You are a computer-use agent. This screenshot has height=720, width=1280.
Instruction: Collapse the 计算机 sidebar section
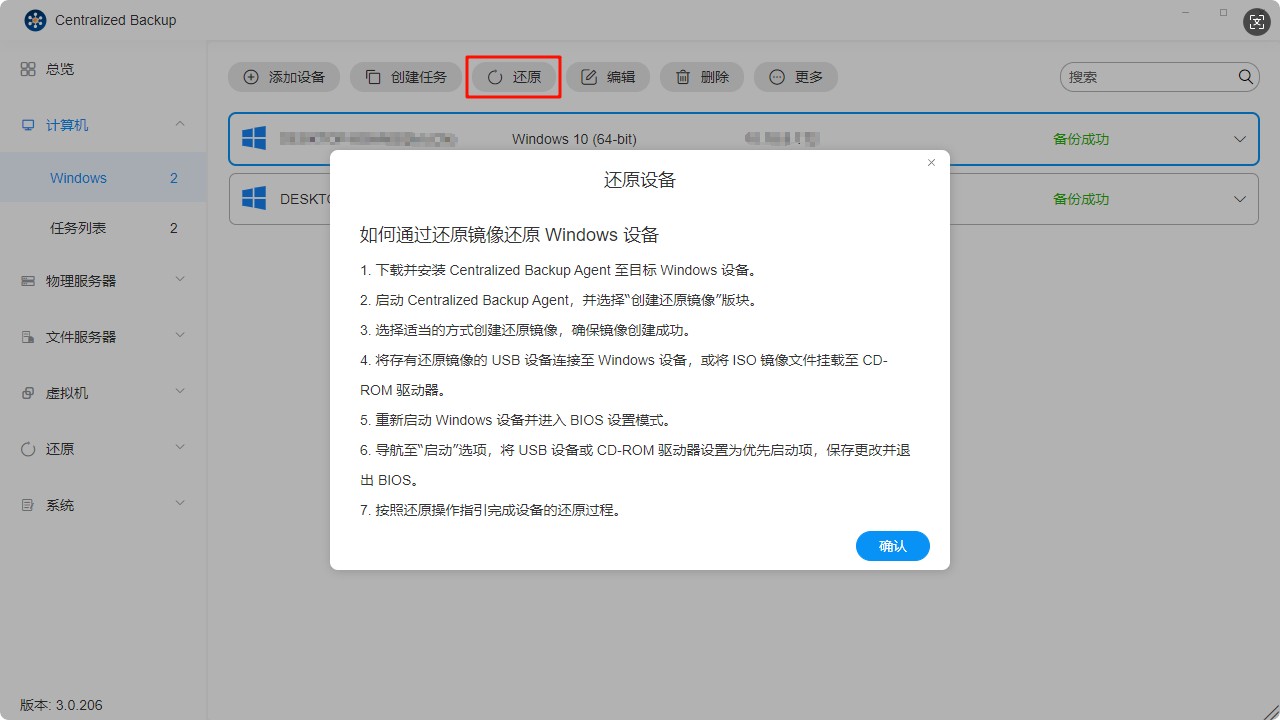179,124
